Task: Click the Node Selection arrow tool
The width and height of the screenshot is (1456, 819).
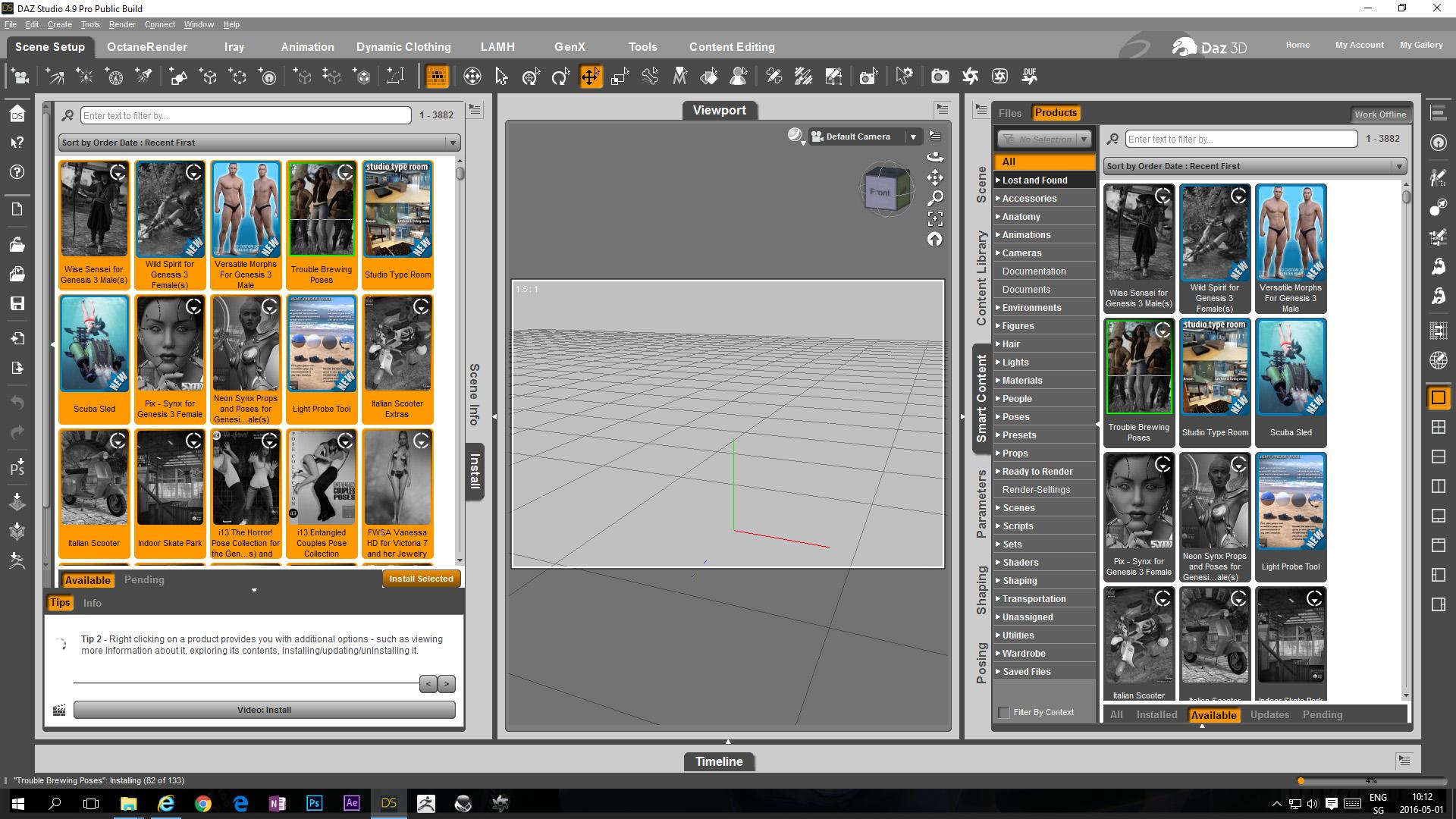Action: [501, 77]
